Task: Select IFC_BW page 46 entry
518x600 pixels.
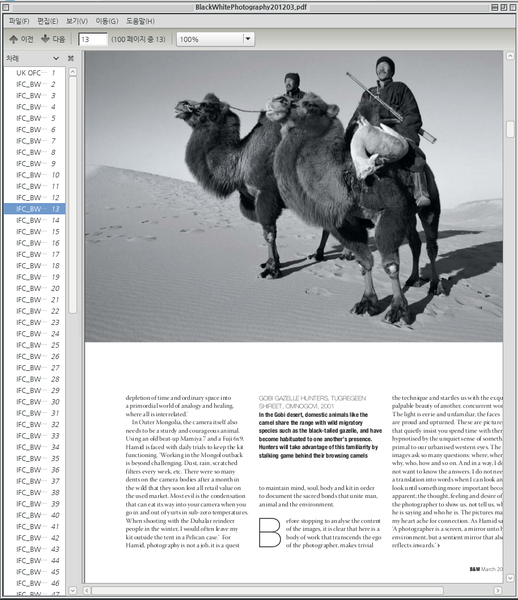Action: 35,583
